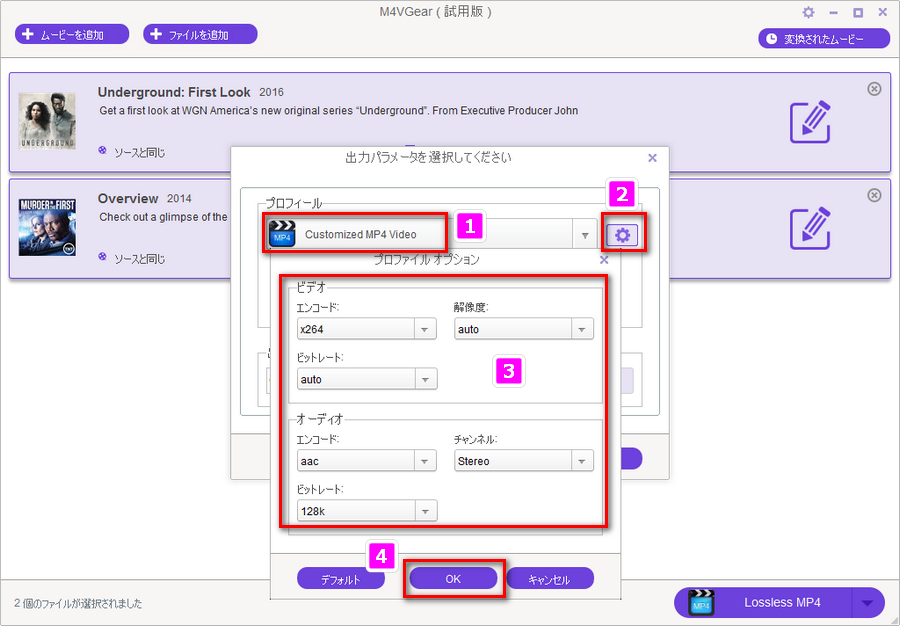Open profile options gear button
900x626 pixels.
tap(623, 235)
